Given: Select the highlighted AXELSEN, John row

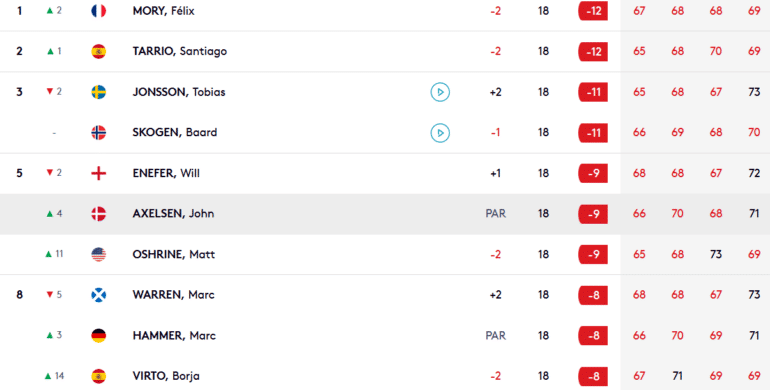Looking at the screenshot, I should 385,214.
